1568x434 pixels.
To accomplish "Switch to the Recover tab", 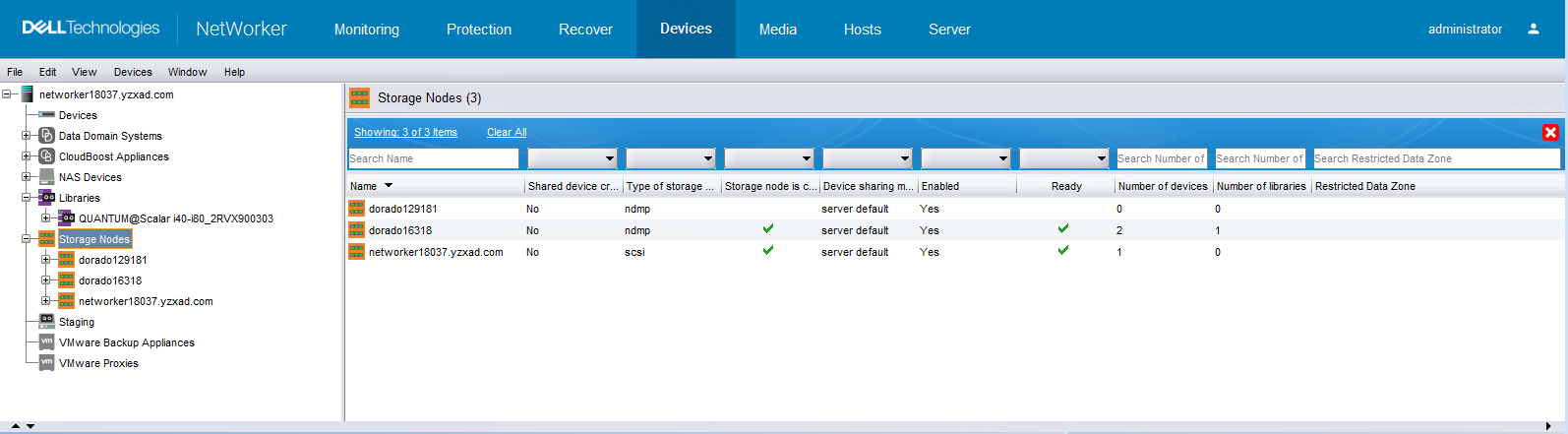I will [x=585, y=30].
